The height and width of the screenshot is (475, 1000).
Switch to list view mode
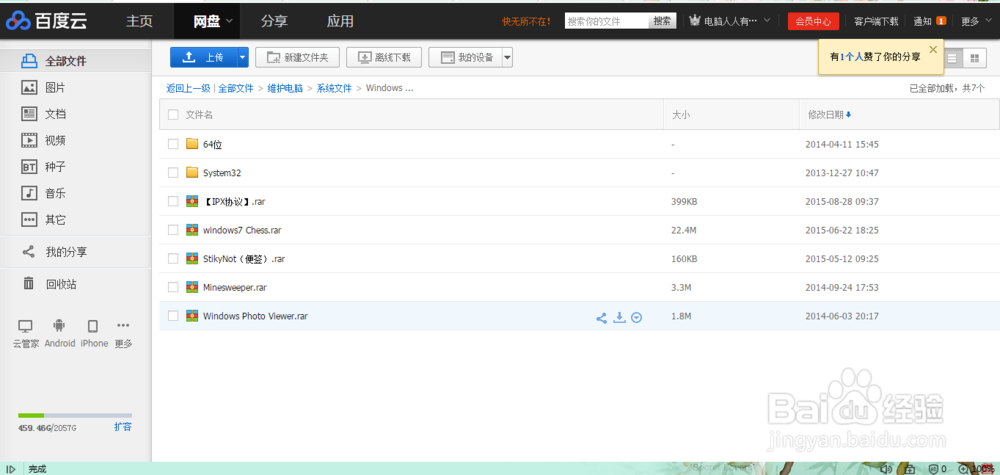953,58
